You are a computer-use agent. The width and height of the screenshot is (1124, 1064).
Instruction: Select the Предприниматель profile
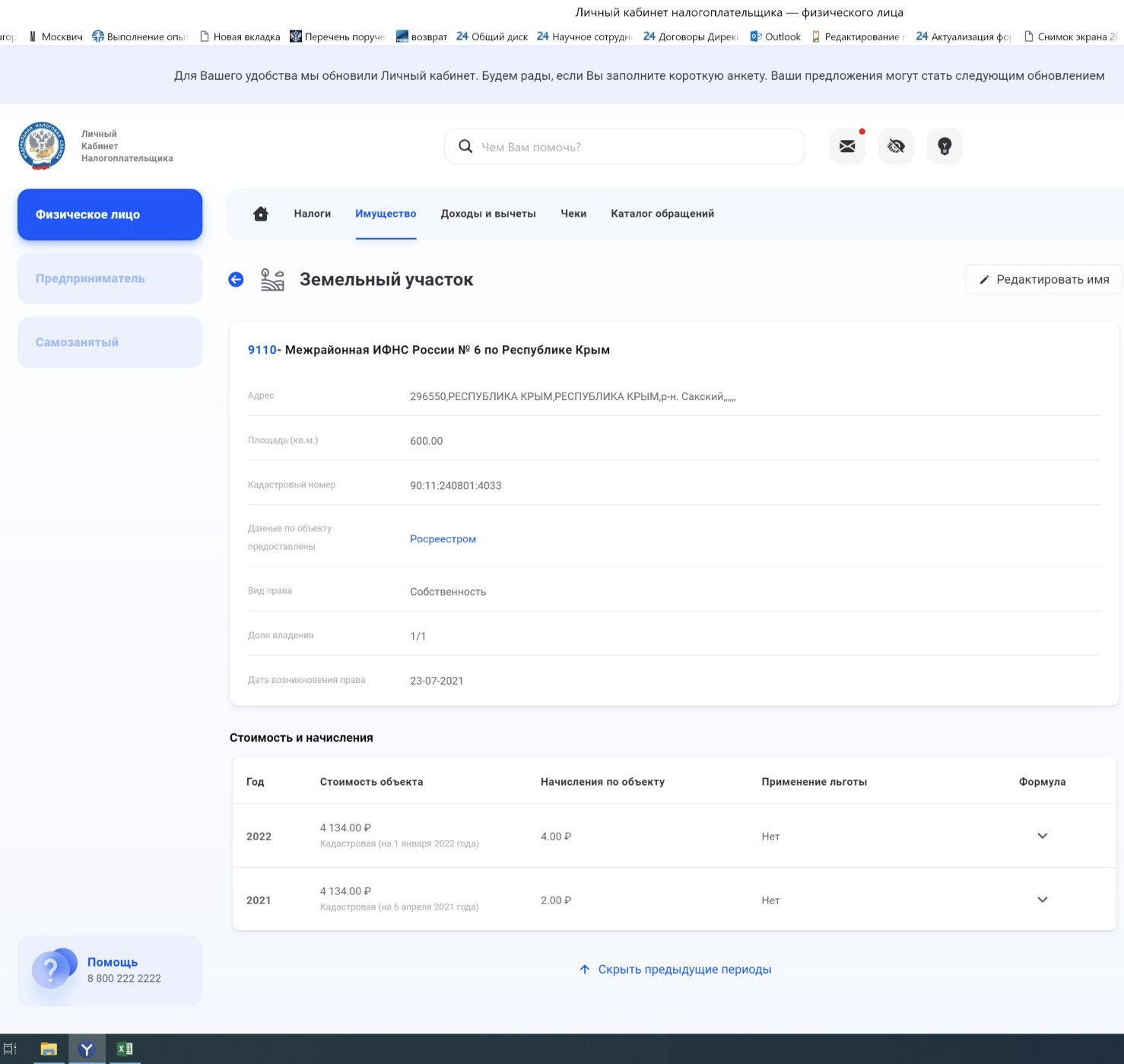coord(110,278)
